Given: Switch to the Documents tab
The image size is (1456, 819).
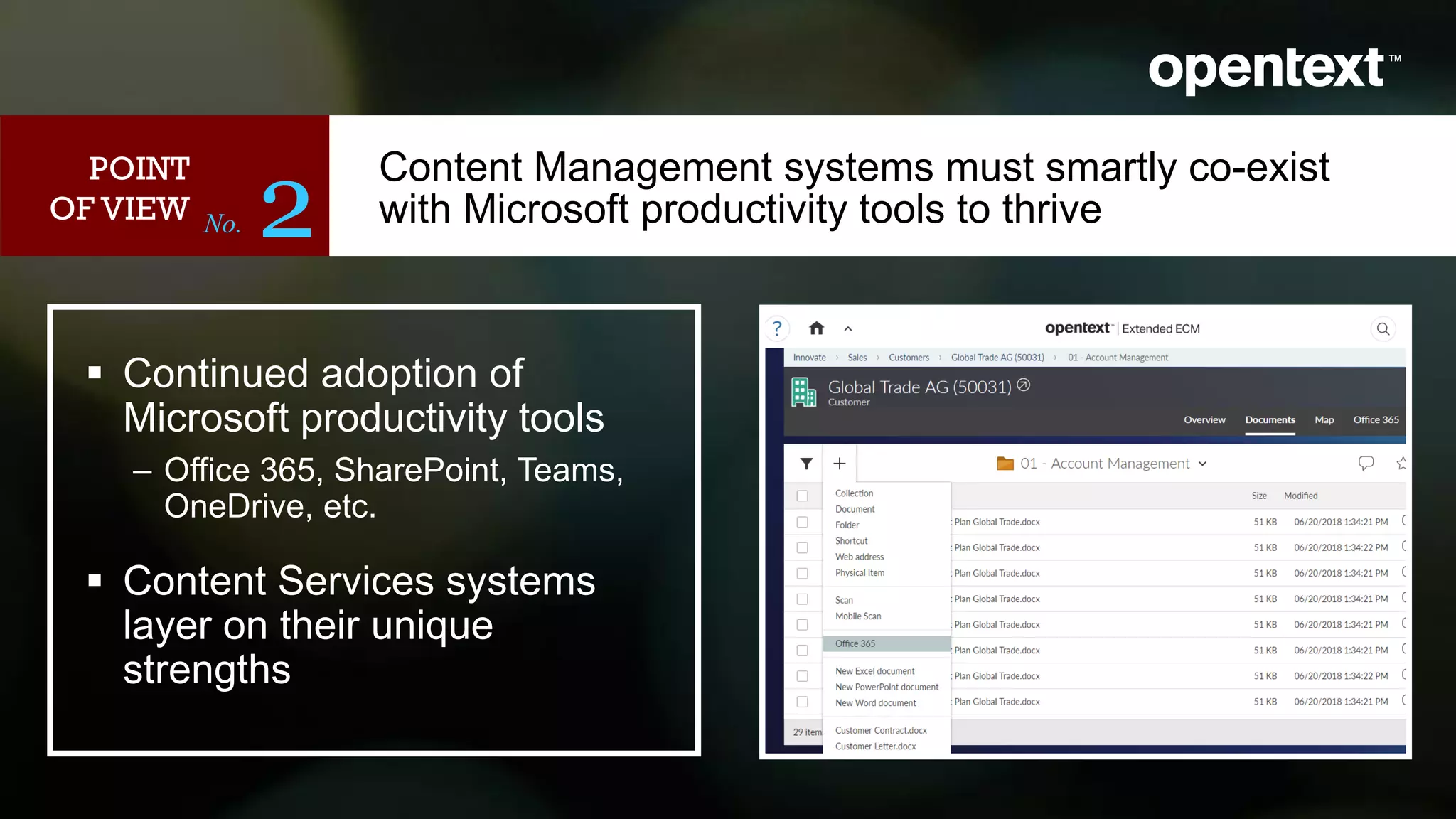Looking at the screenshot, I should coord(1270,419).
